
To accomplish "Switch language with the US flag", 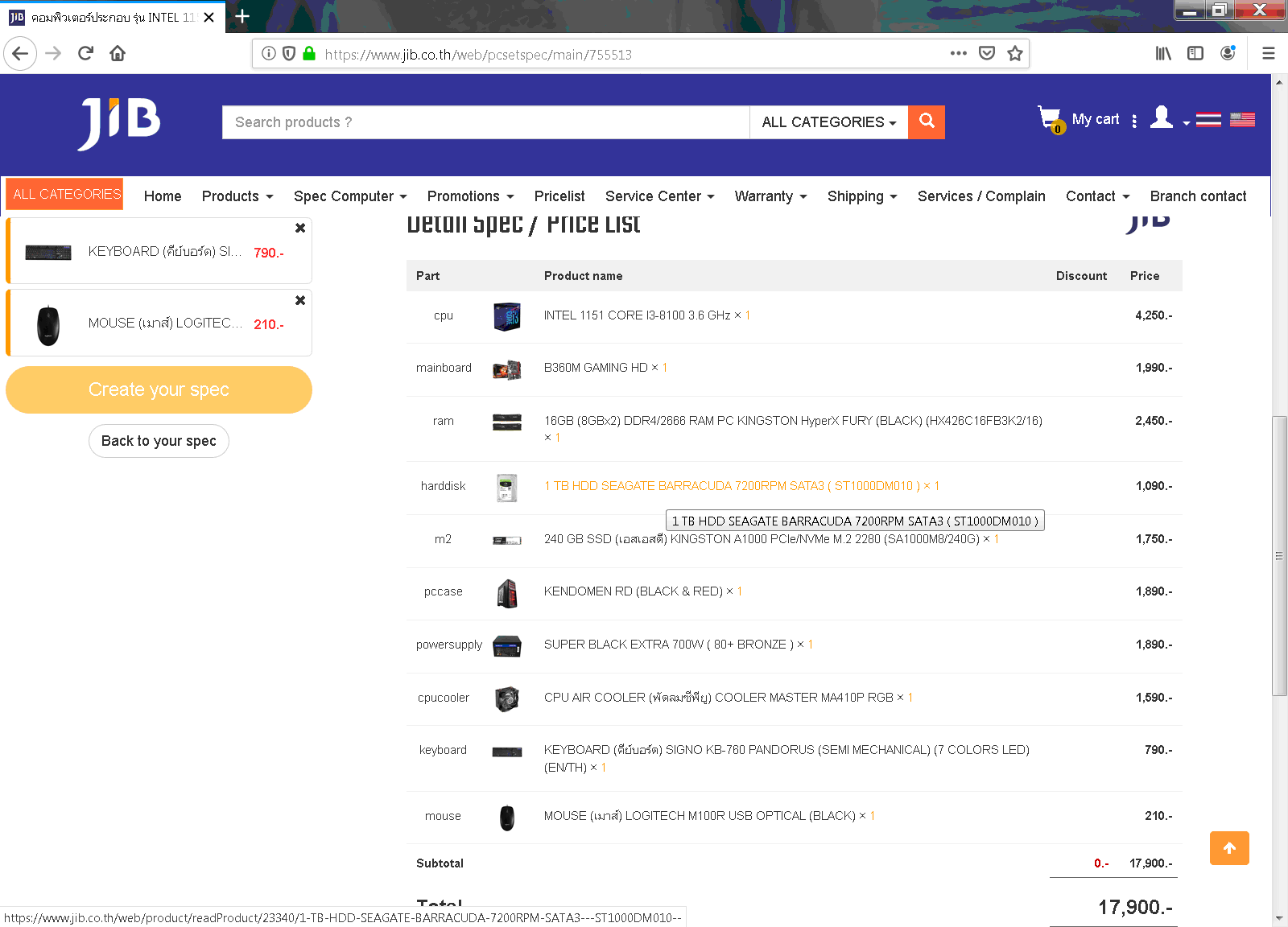I will click(x=1242, y=120).
